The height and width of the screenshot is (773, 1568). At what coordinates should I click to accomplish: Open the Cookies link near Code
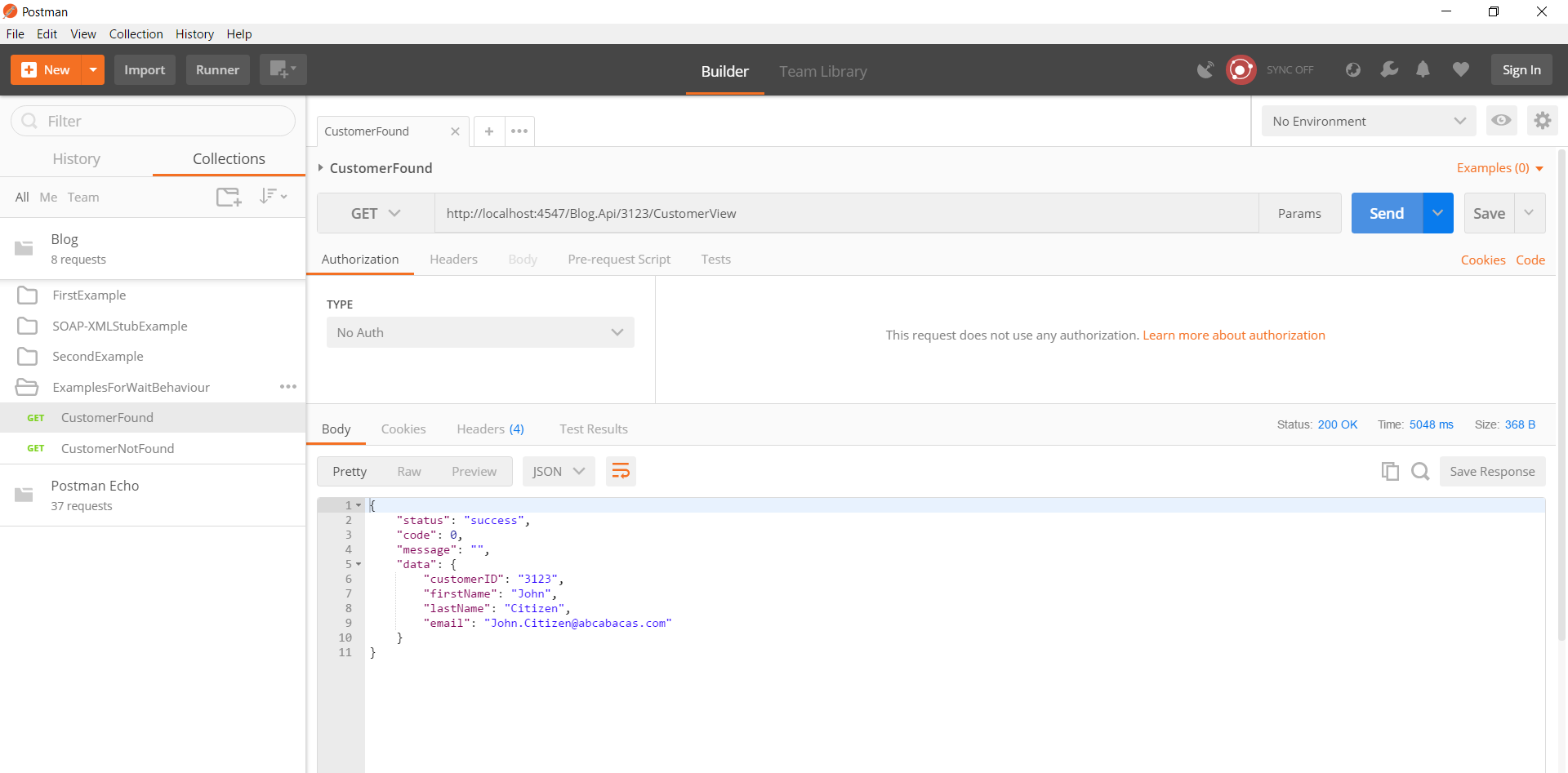coord(1483,260)
